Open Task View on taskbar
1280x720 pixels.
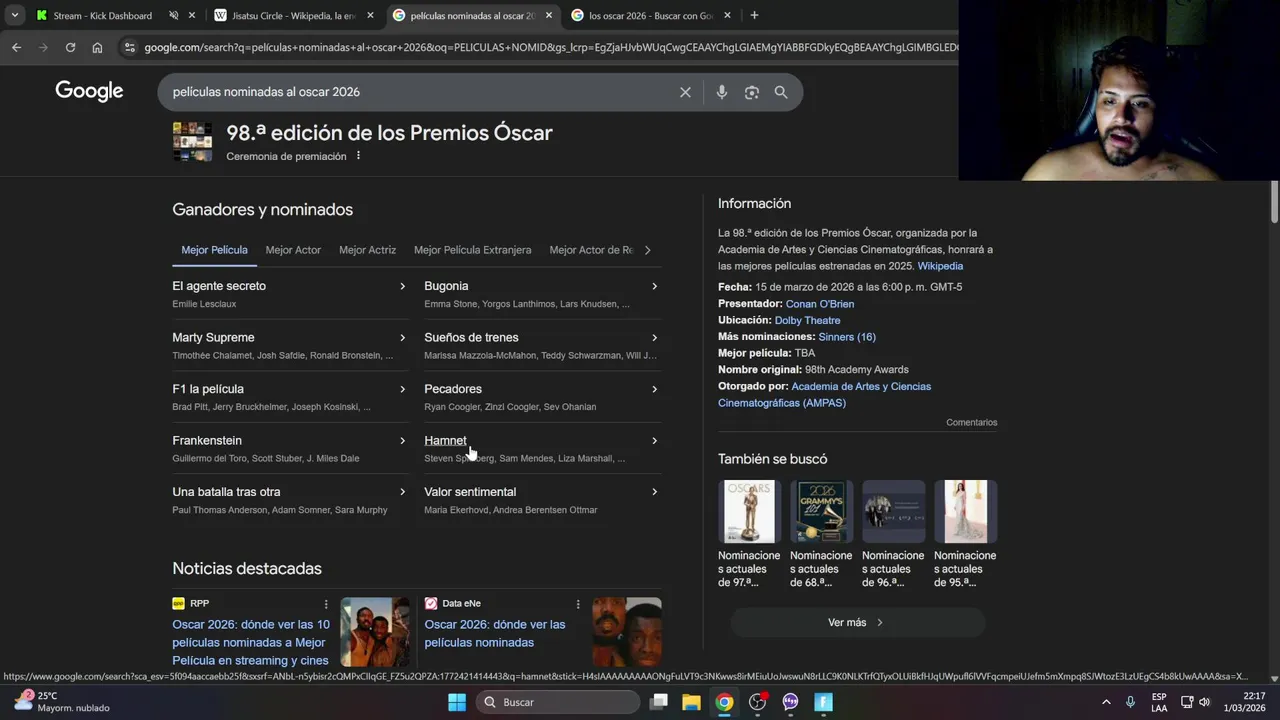(x=658, y=702)
